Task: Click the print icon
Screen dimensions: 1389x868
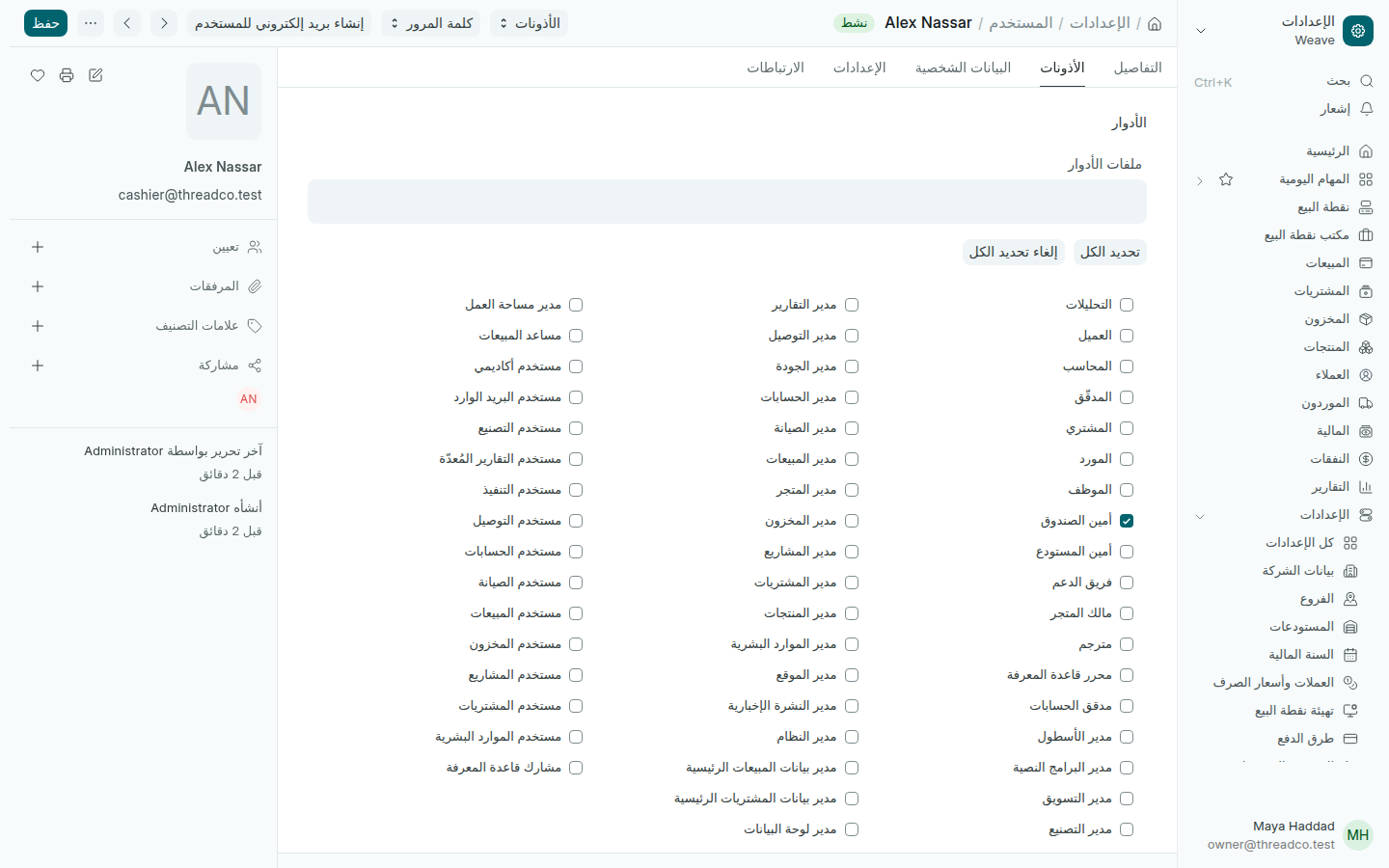Action: (67, 75)
